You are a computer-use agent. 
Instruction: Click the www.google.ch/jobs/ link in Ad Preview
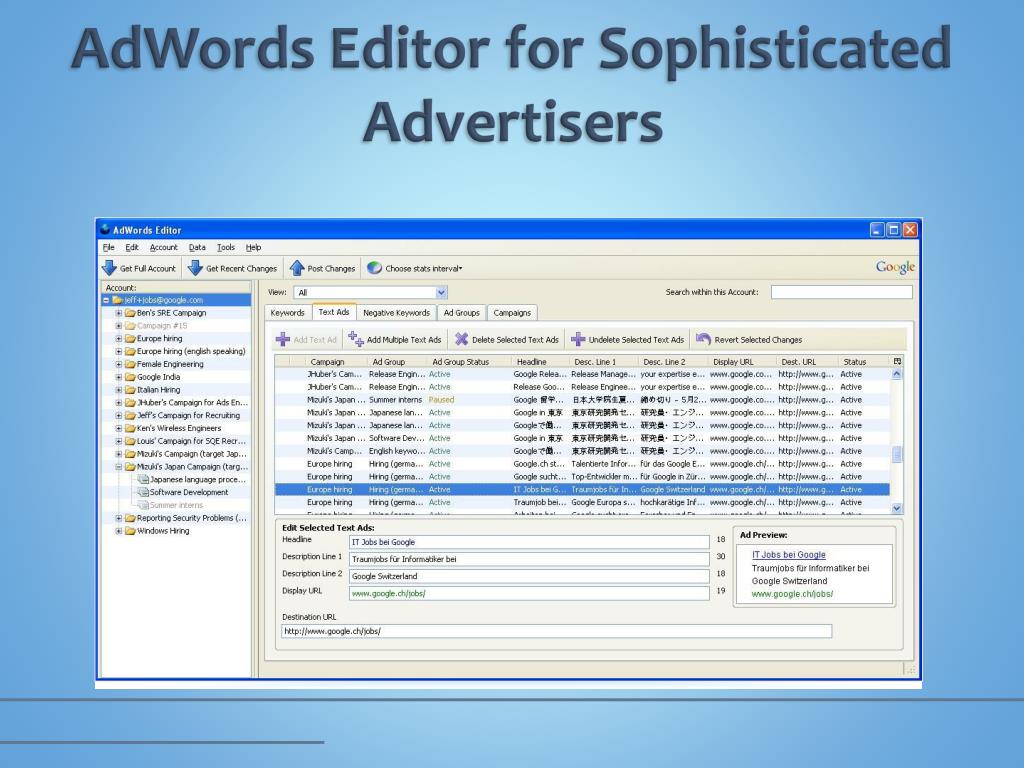coord(792,594)
